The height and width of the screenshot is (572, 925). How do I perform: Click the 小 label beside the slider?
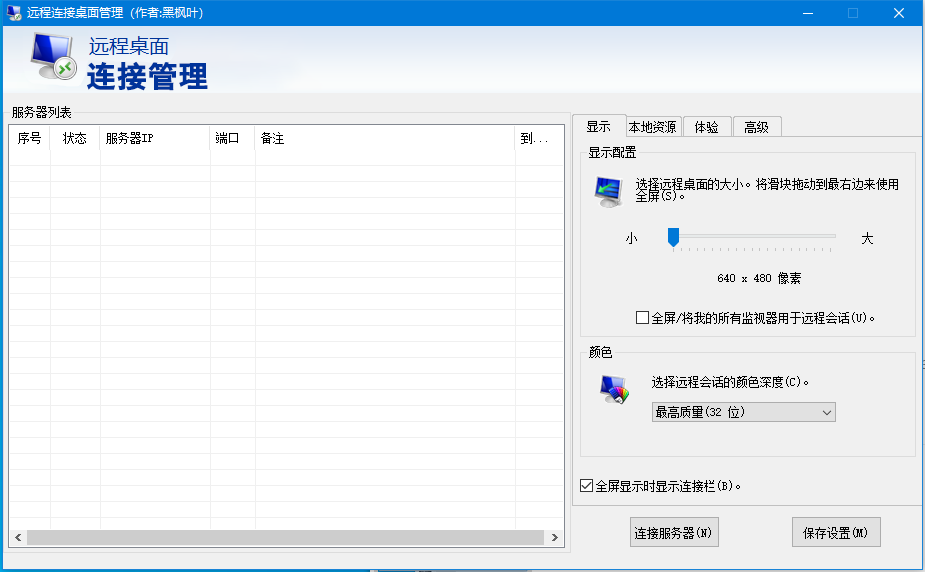pos(631,238)
